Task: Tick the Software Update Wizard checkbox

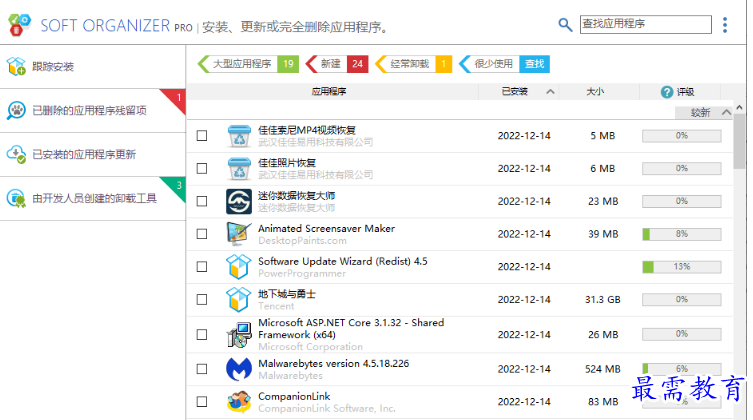Action: coord(202,266)
